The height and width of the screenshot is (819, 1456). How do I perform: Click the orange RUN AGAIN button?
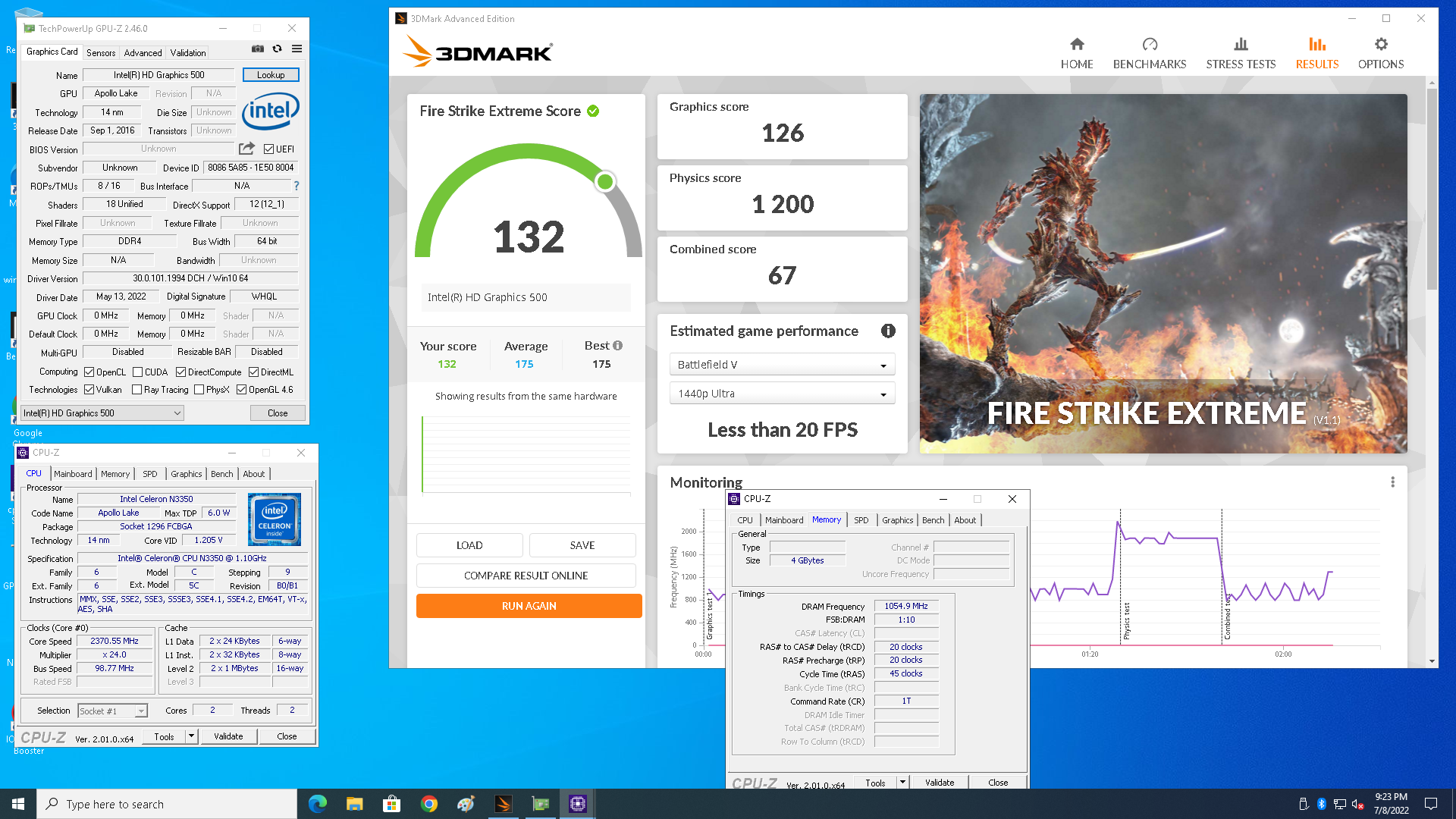[x=529, y=606]
